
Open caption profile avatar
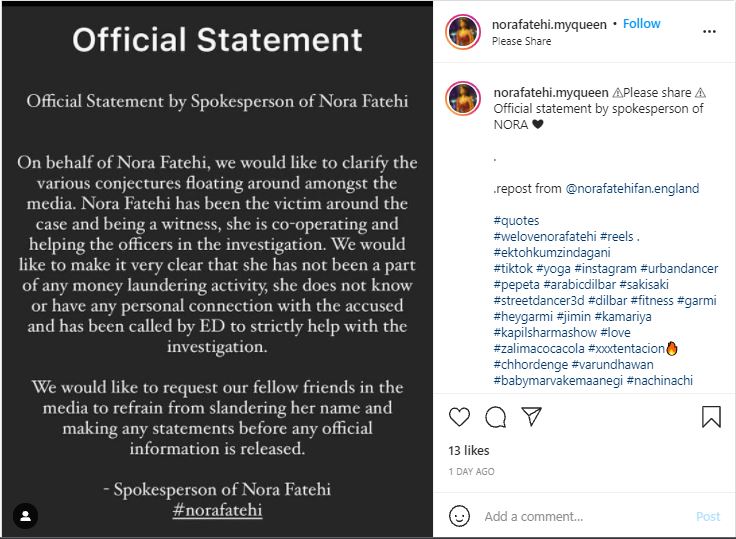click(463, 99)
